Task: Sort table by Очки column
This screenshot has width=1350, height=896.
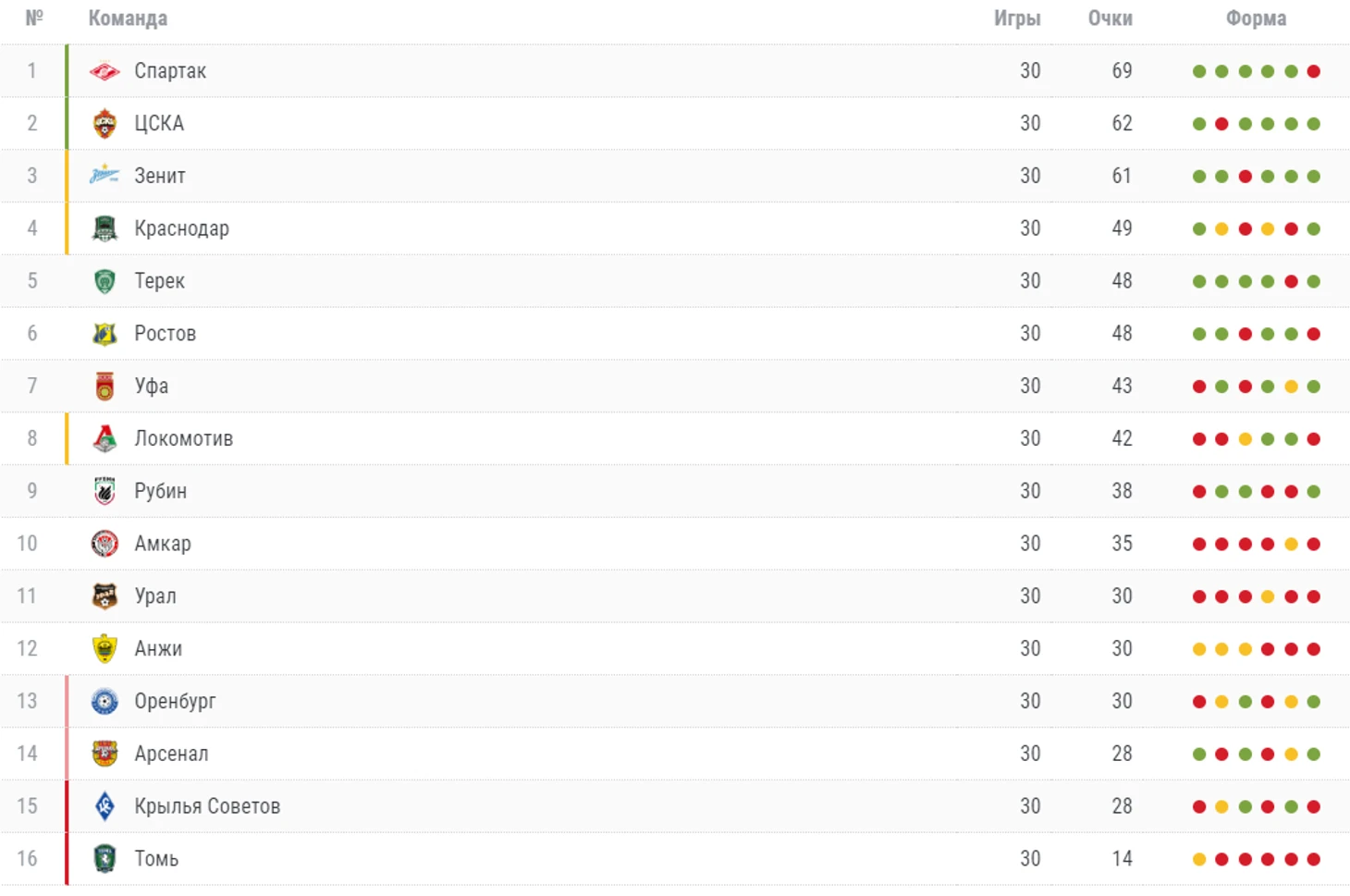Action: tap(1110, 18)
